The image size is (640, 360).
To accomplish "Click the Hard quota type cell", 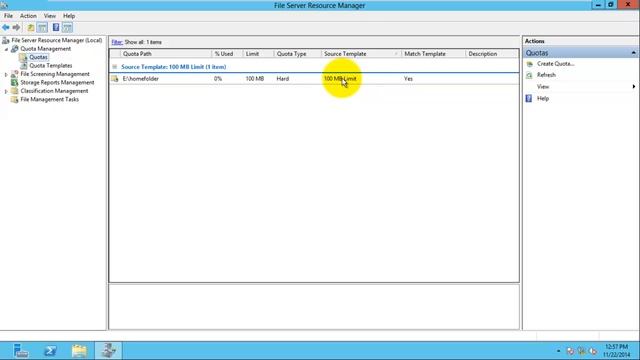I will [x=282, y=79].
